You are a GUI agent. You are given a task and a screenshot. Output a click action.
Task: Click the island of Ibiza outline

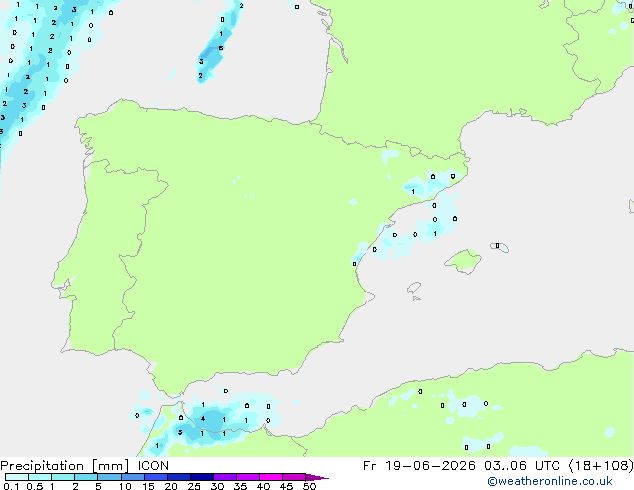coord(414,288)
